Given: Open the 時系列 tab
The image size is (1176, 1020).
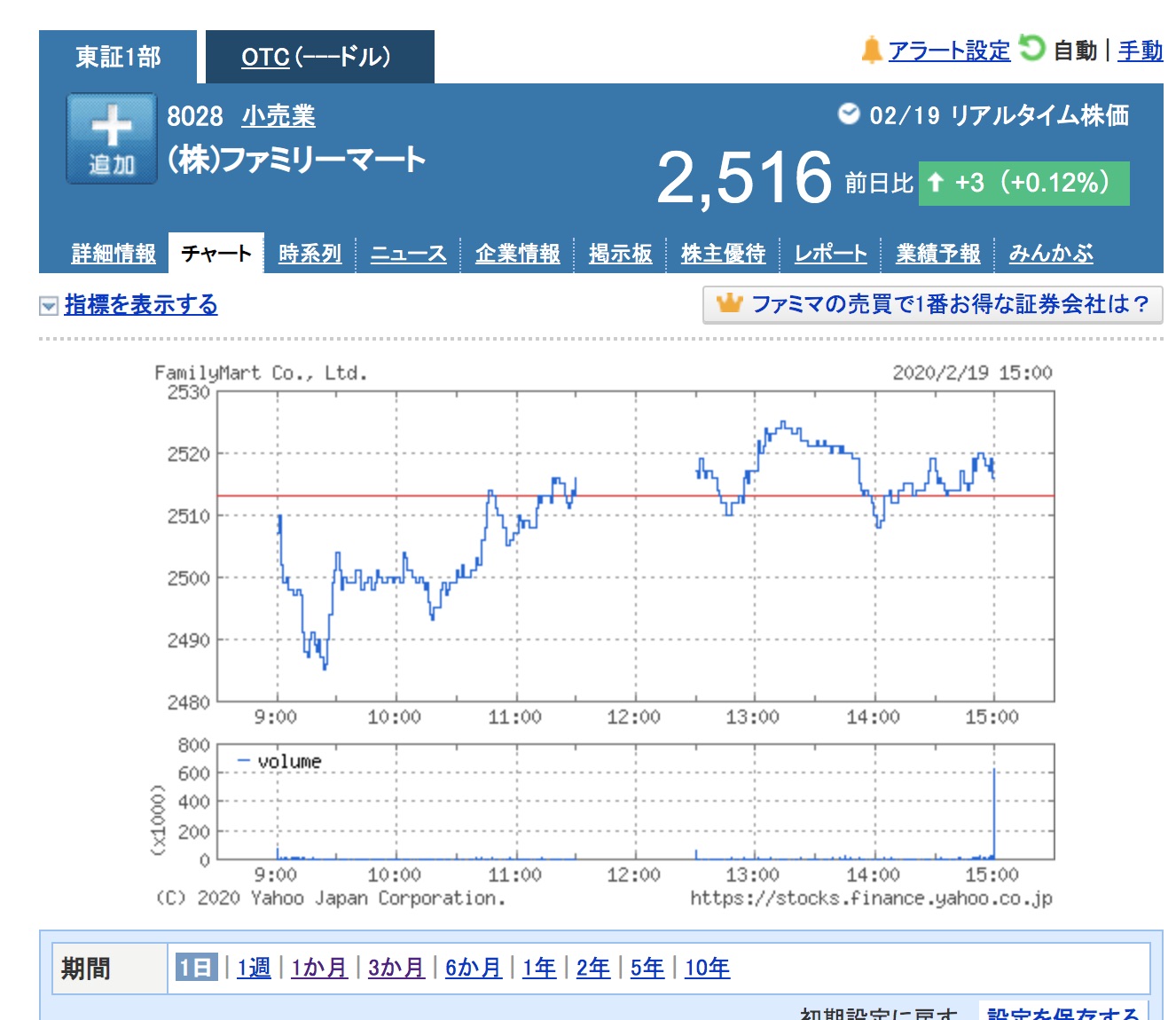Looking at the screenshot, I should pyautogui.click(x=310, y=254).
